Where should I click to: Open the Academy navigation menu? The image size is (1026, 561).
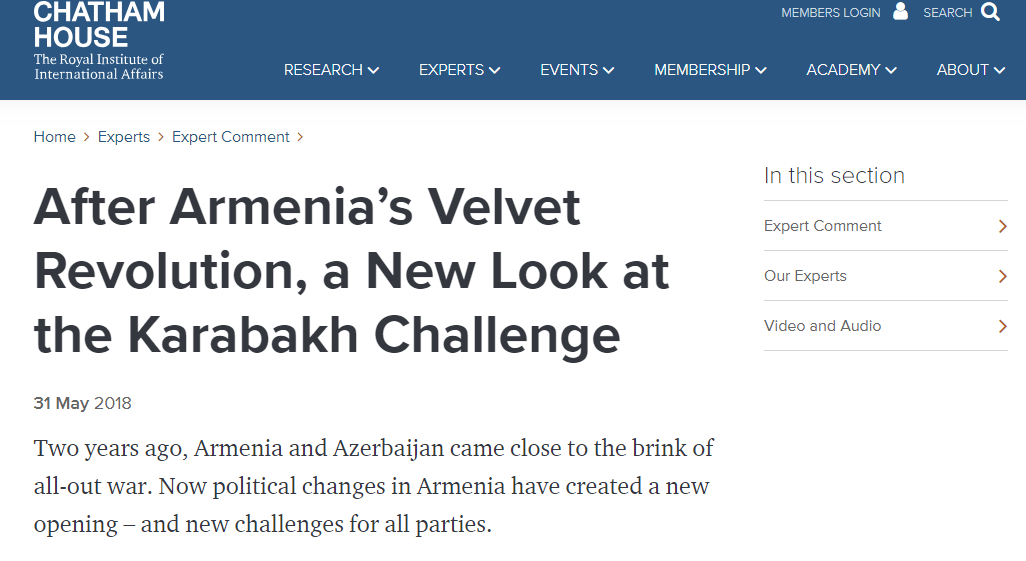click(851, 70)
